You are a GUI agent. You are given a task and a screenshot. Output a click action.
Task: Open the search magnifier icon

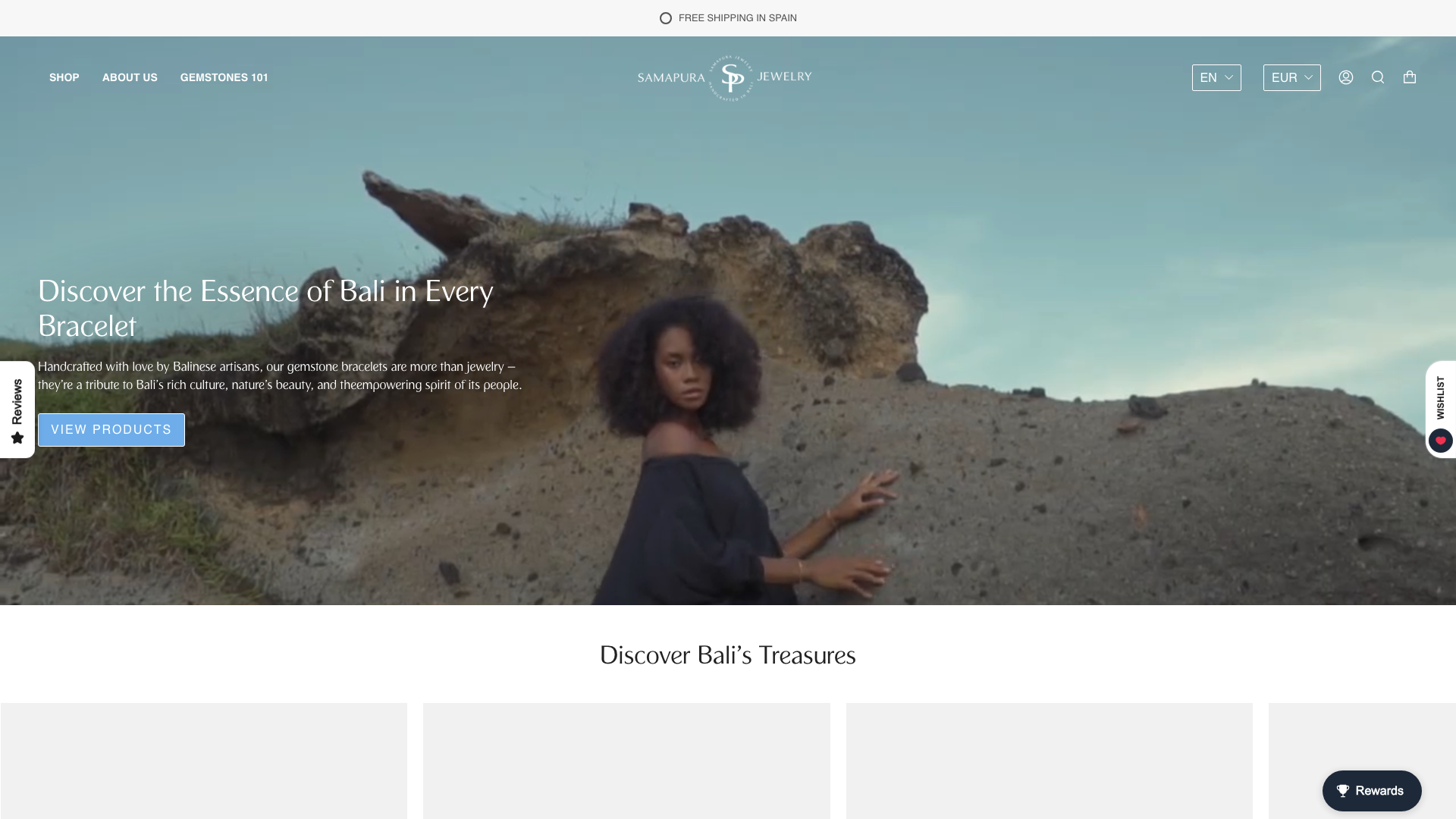point(1378,77)
